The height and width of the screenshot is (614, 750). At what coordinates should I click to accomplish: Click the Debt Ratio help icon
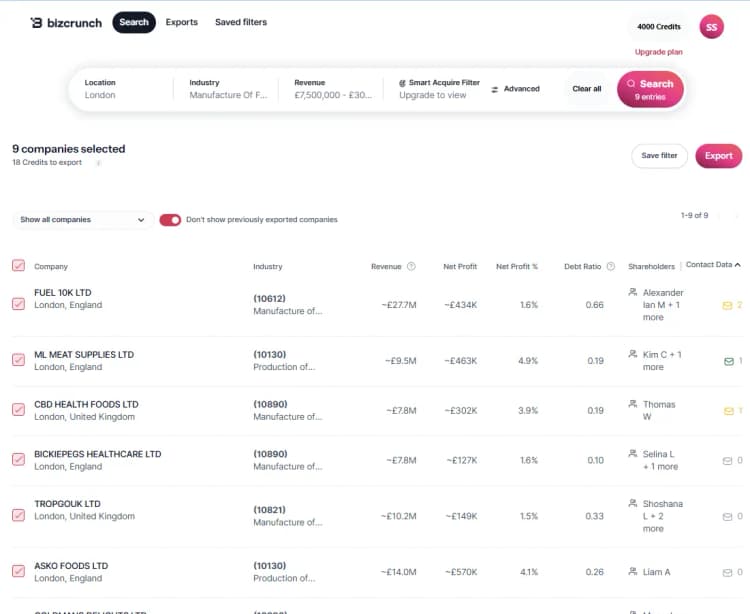click(610, 266)
